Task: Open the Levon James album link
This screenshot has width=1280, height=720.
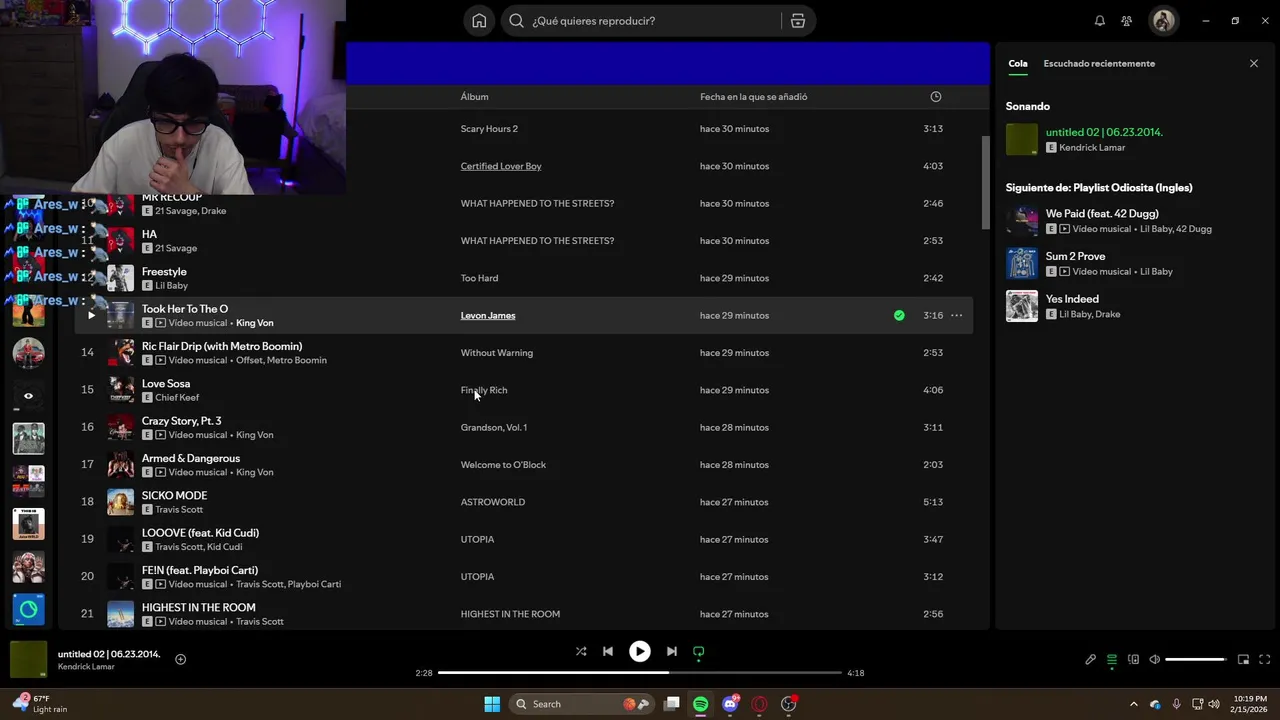Action: click(x=488, y=315)
